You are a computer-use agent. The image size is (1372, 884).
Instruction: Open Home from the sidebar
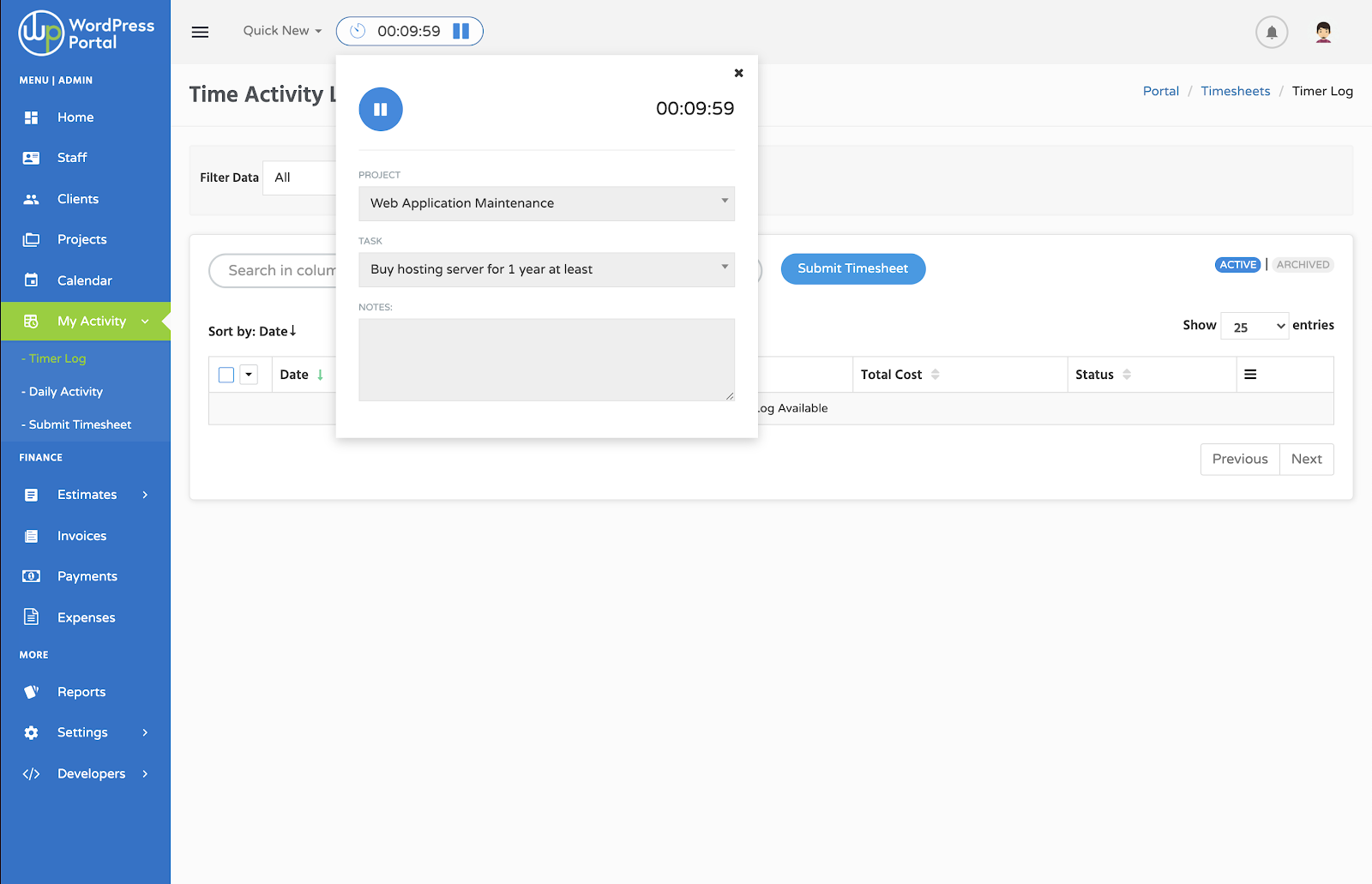75,117
